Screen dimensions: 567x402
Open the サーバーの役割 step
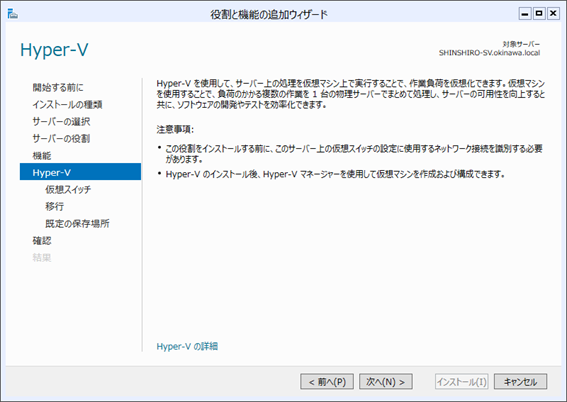point(61,138)
